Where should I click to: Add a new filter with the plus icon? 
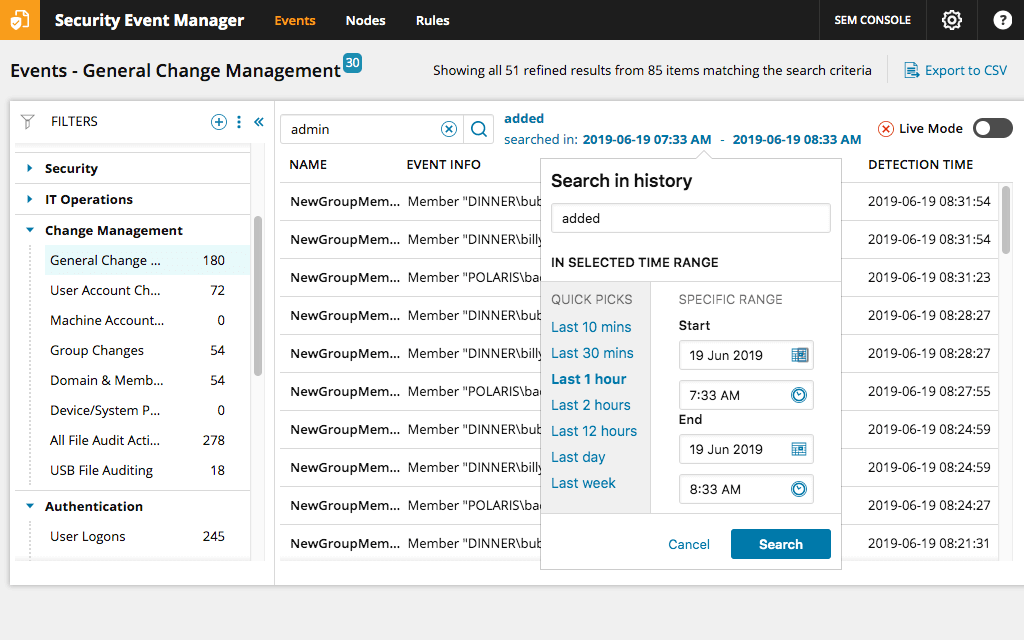point(218,121)
